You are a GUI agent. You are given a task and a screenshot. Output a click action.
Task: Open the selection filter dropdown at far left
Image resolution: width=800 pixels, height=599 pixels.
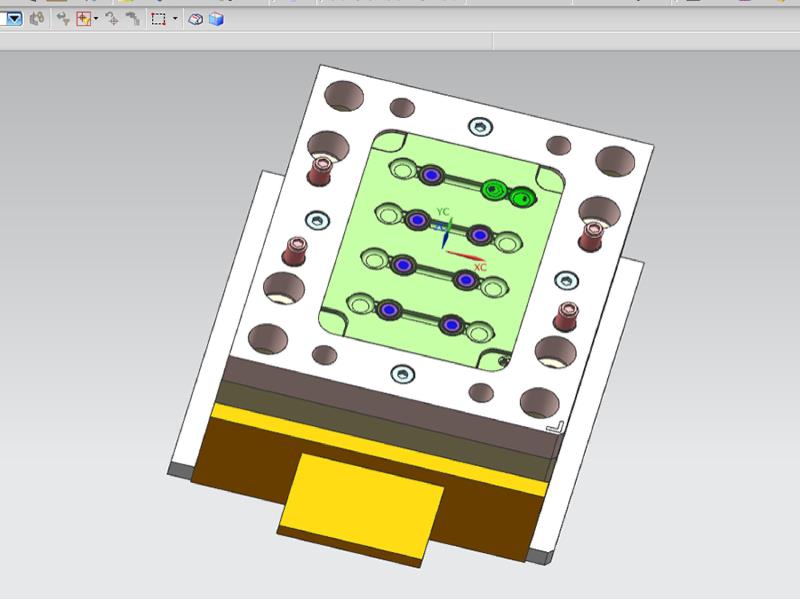(x=14, y=18)
